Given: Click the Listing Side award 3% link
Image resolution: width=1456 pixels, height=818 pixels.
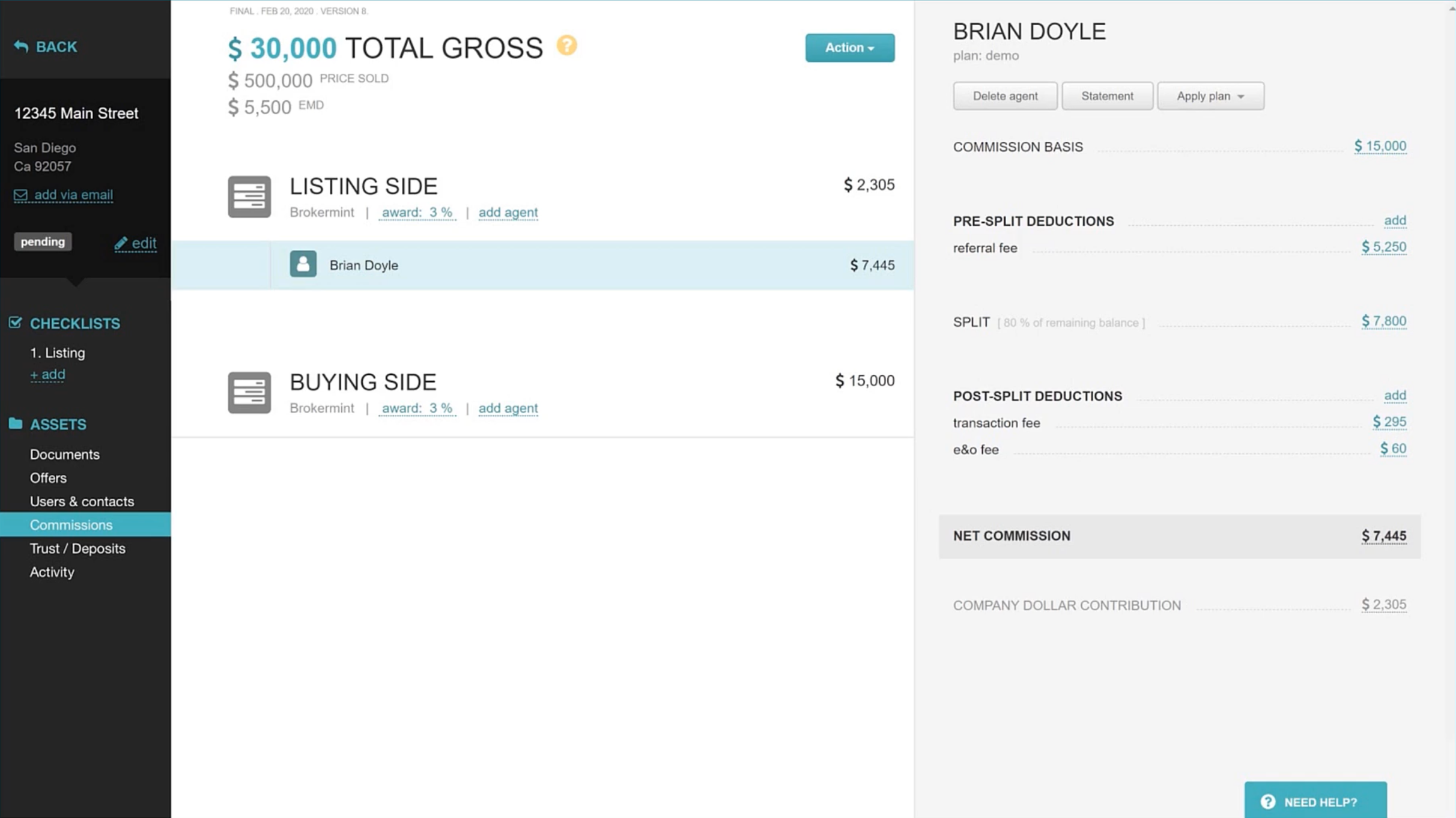Looking at the screenshot, I should [417, 212].
